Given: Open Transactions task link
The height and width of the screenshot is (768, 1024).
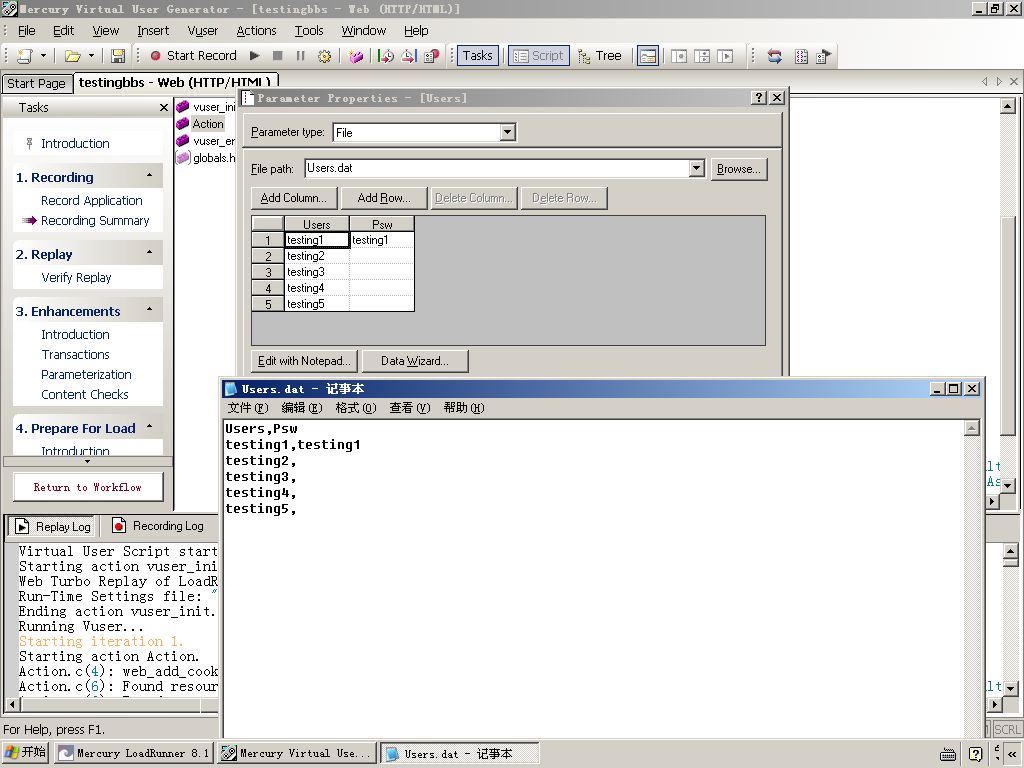Looking at the screenshot, I should point(75,355).
